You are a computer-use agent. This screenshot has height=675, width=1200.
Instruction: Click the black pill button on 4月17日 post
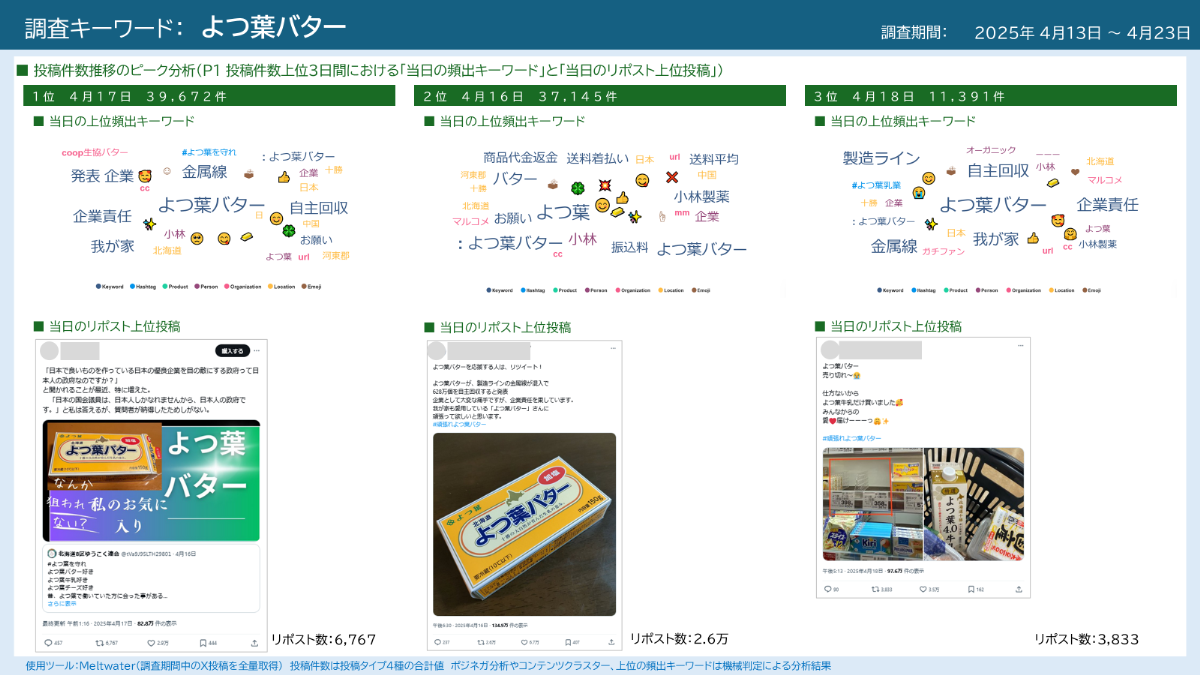point(233,351)
